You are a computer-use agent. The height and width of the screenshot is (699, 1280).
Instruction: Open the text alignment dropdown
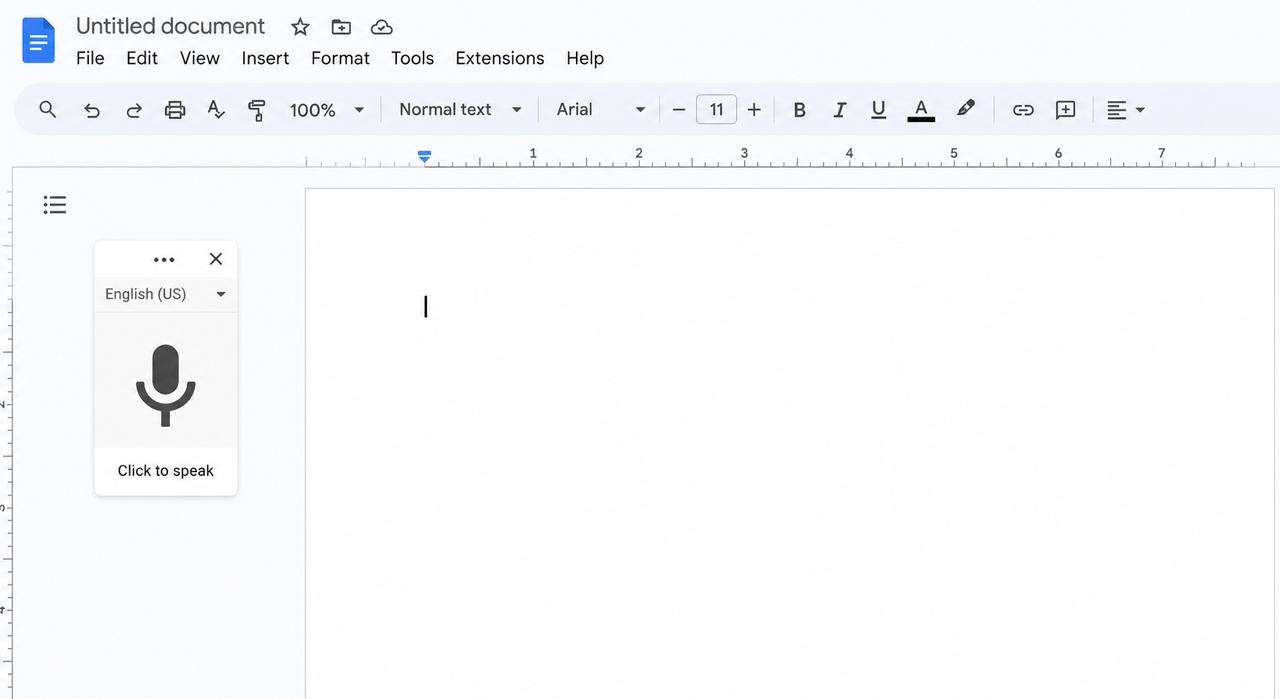click(x=1126, y=110)
